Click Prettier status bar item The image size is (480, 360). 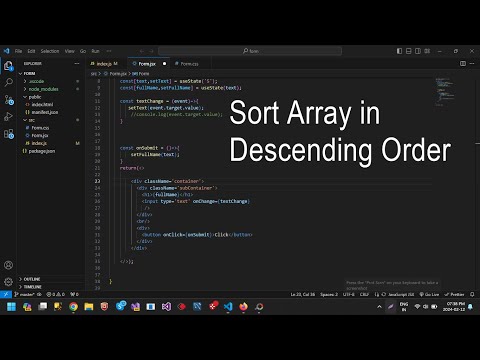pyautogui.click(x=454, y=294)
